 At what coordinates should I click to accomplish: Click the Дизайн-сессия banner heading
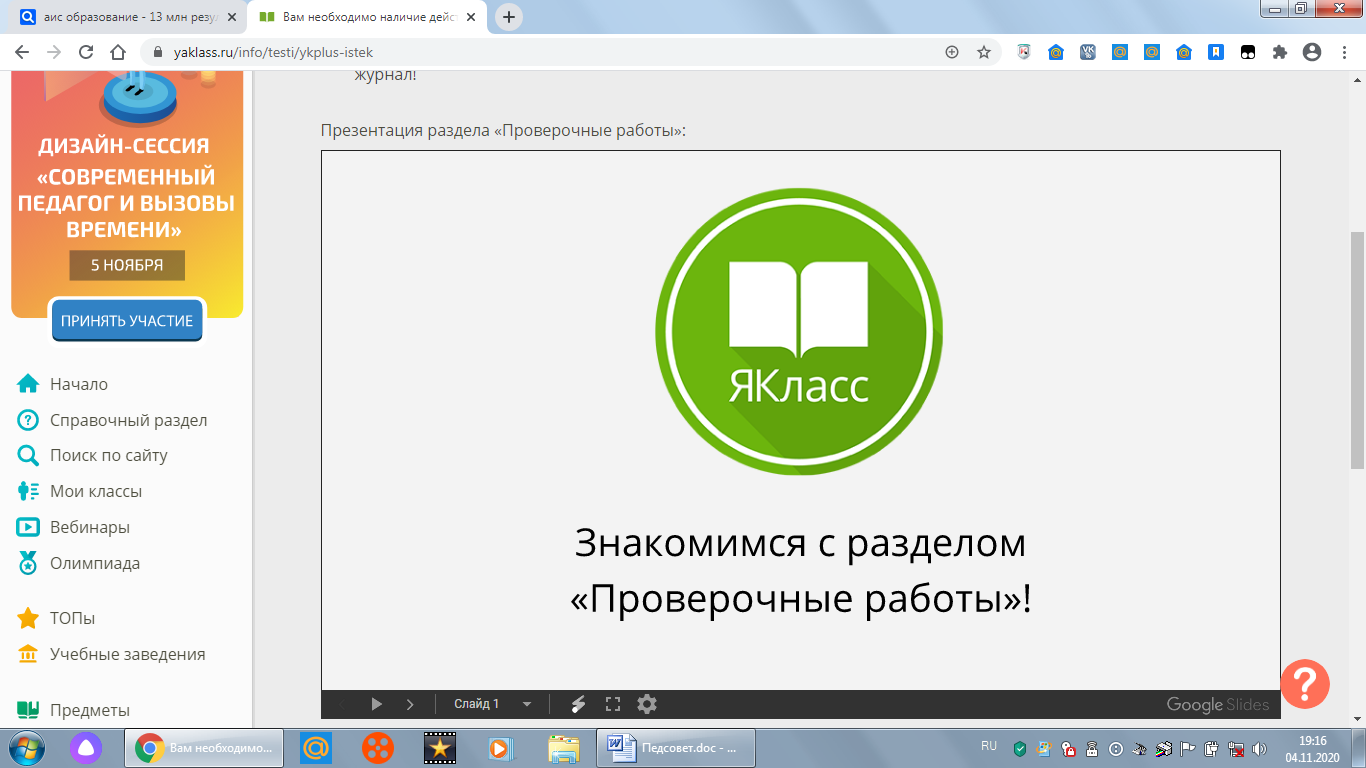pyautogui.click(x=124, y=147)
